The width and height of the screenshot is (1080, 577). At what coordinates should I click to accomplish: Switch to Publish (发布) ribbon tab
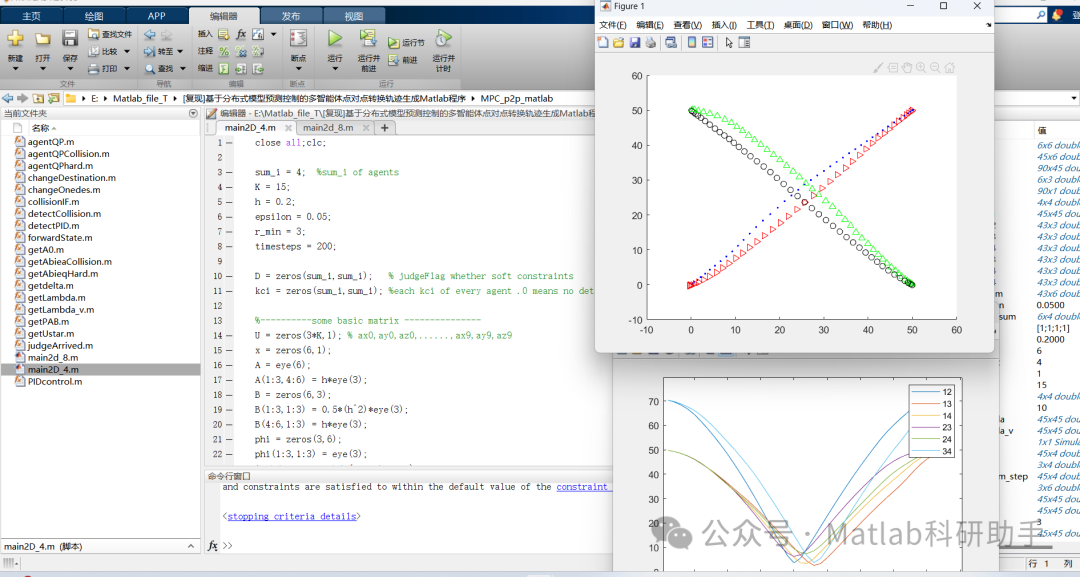click(291, 16)
